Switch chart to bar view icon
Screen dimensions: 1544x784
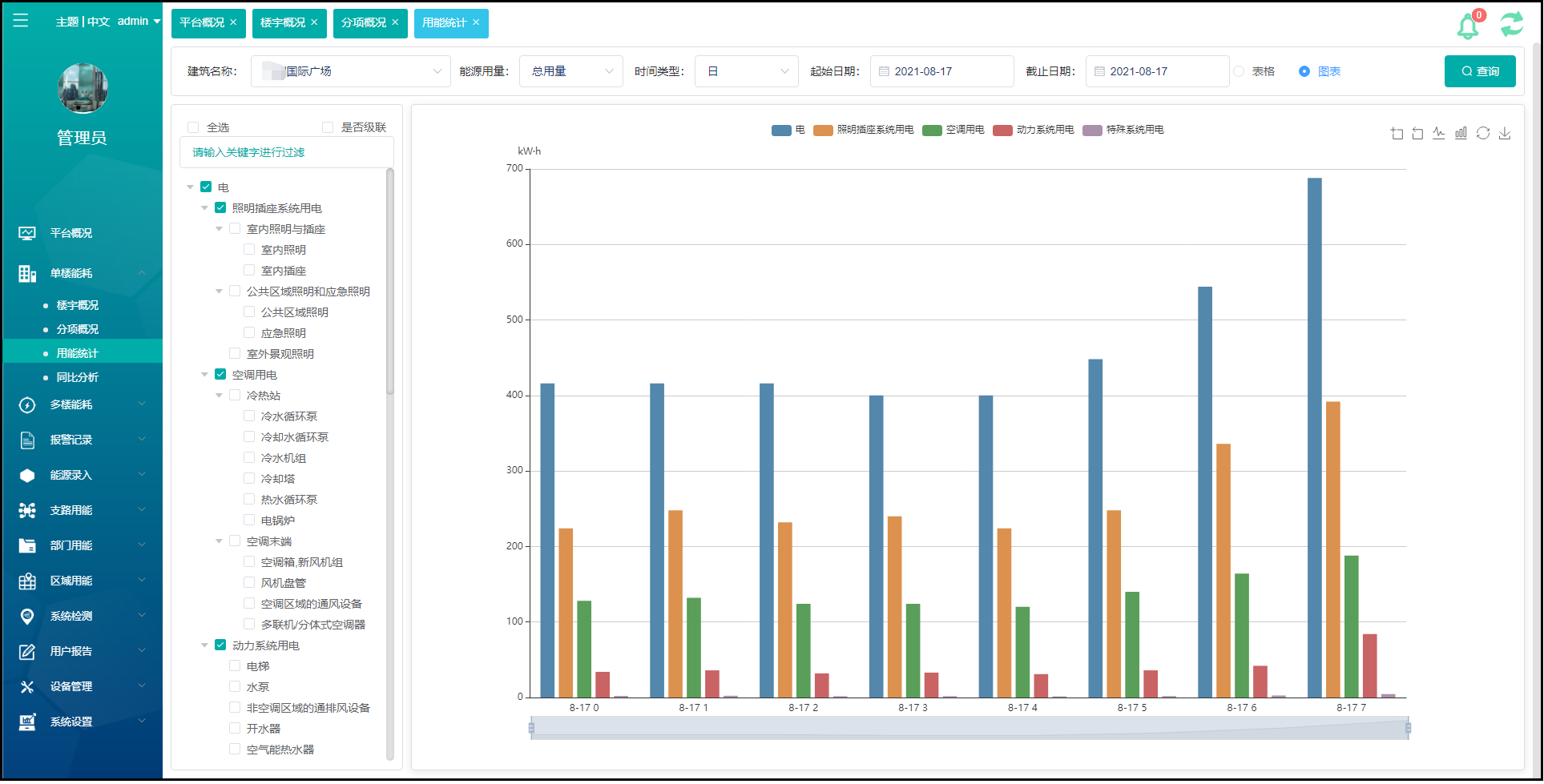point(1461,133)
